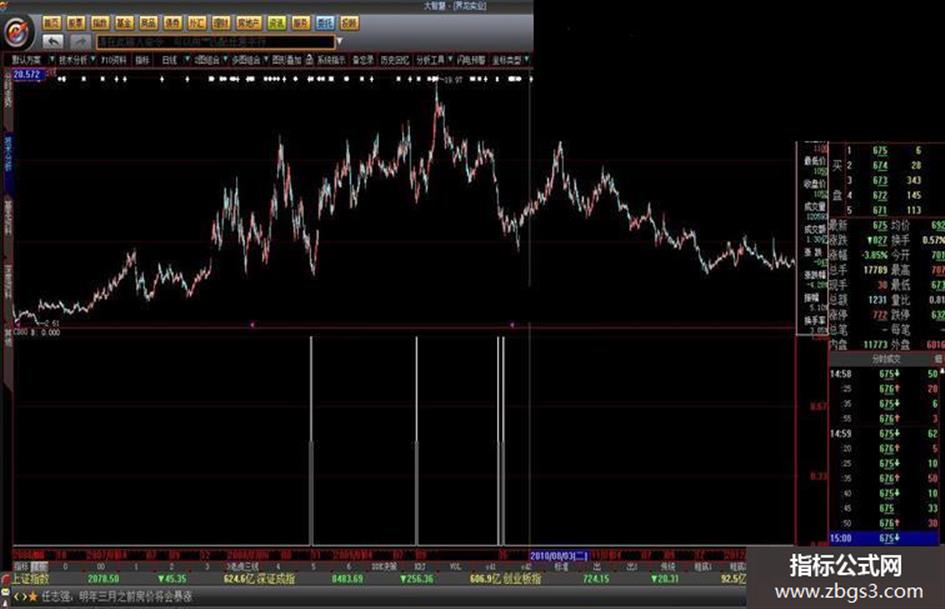Select the VOL indicator tab
Screen dimensions: 945x609
click(x=456, y=567)
